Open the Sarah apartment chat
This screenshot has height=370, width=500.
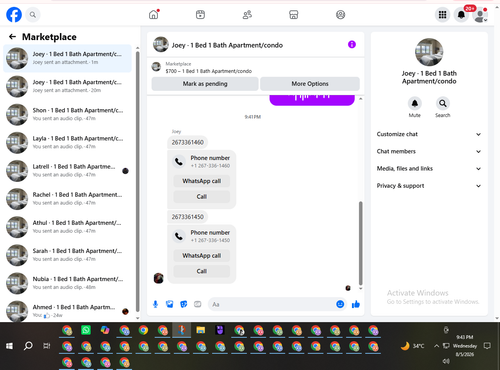(67, 255)
